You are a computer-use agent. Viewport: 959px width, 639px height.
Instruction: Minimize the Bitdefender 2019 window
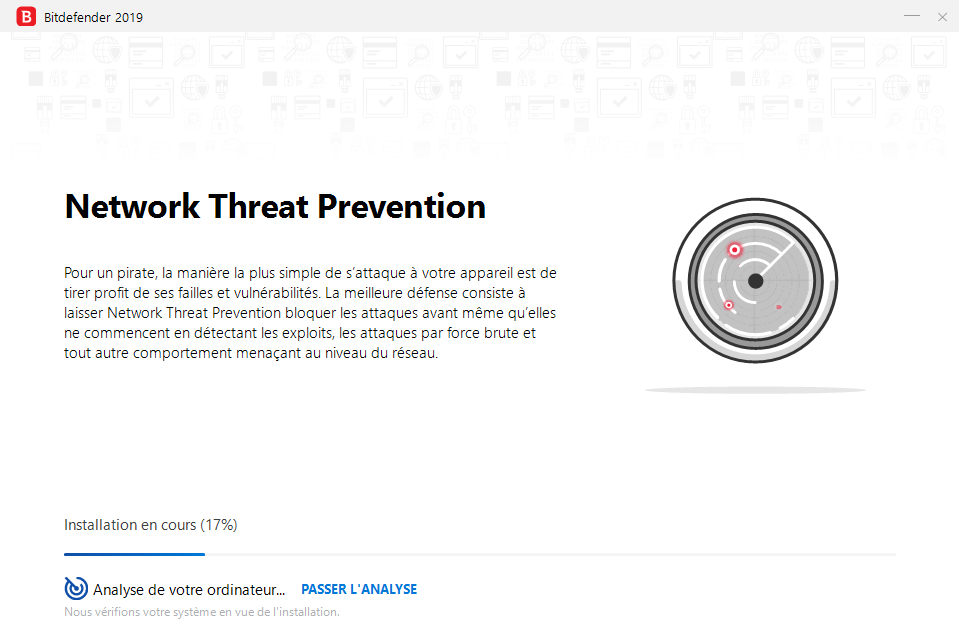coord(911,17)
